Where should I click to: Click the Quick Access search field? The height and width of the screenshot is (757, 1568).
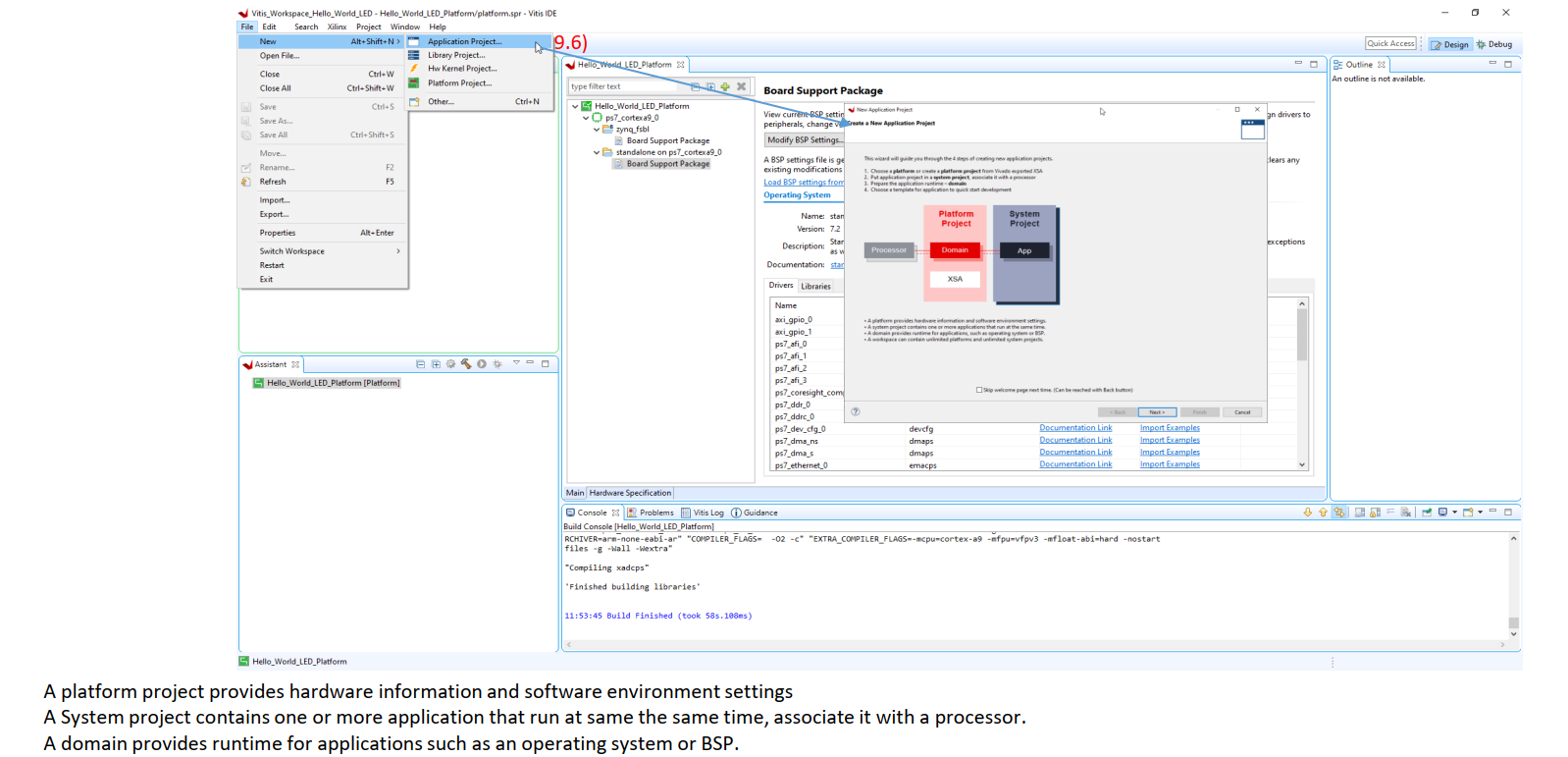click(x=1391, y=43)
